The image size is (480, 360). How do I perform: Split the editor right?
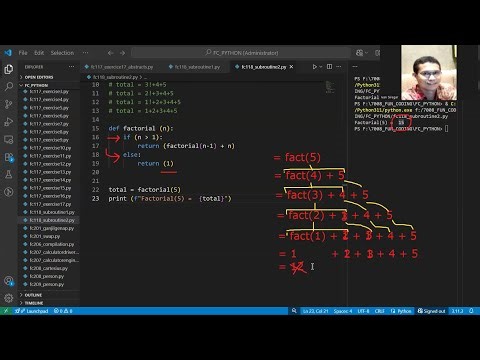point(329,67)
